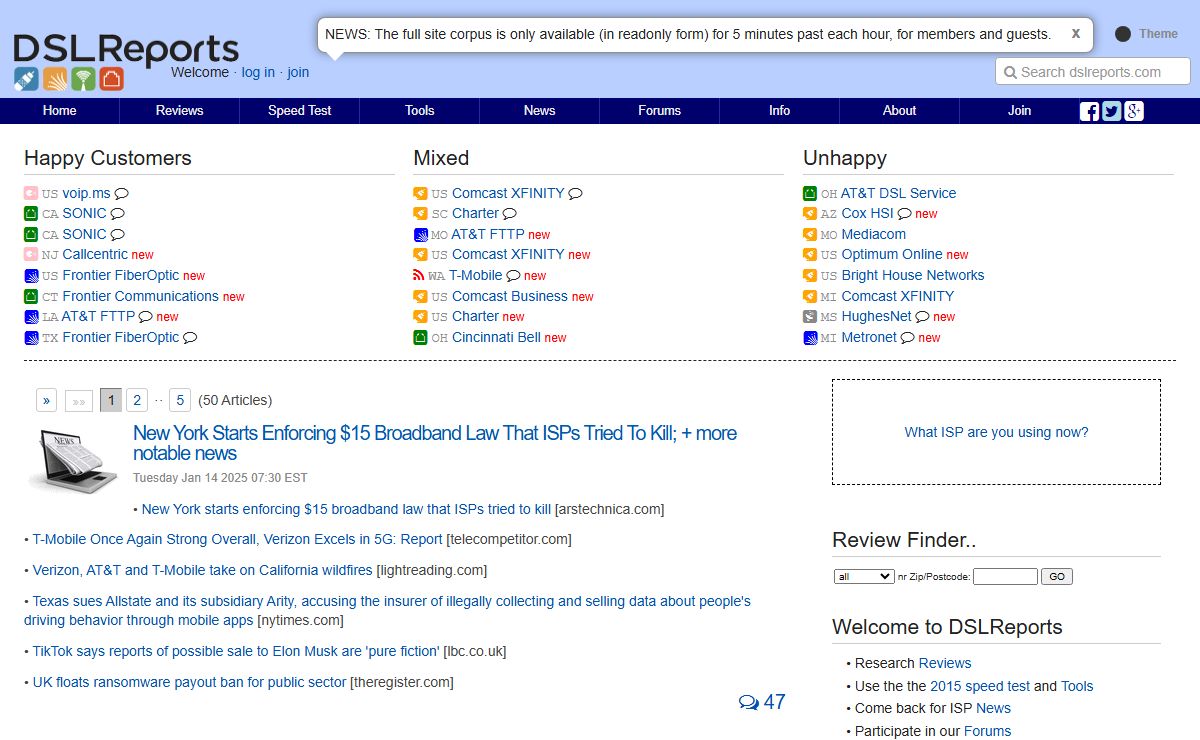Click Join in the navigation bar
The image size is (1200, 740).
[x=1020, y=111]
